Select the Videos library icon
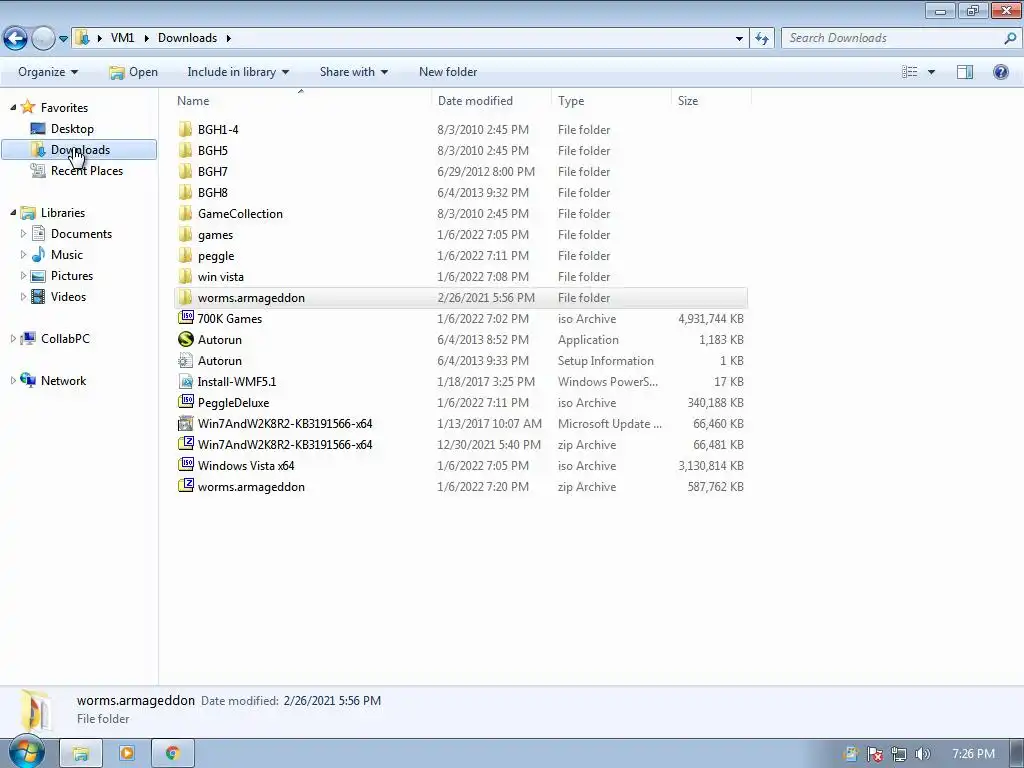Screen dimensions: 1024x768 pos(39,296)
